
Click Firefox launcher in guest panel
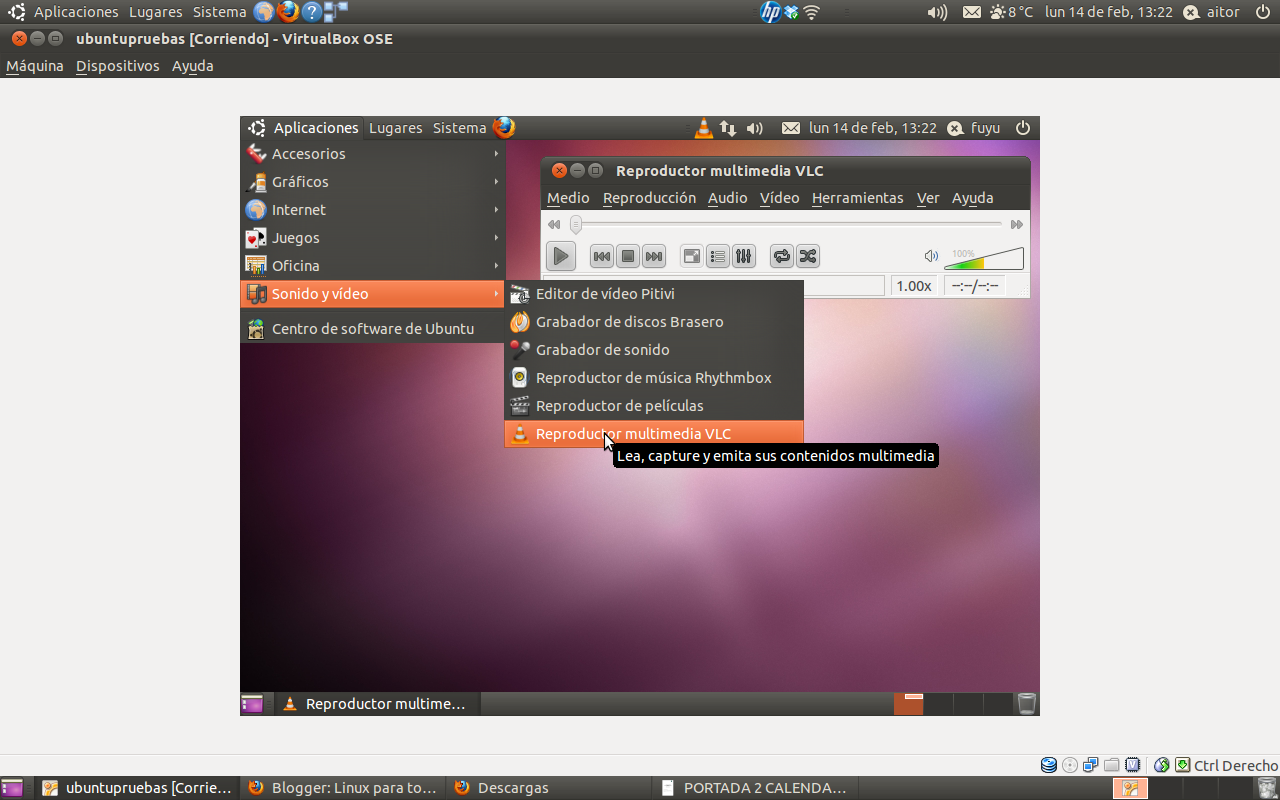pos(504,128)
